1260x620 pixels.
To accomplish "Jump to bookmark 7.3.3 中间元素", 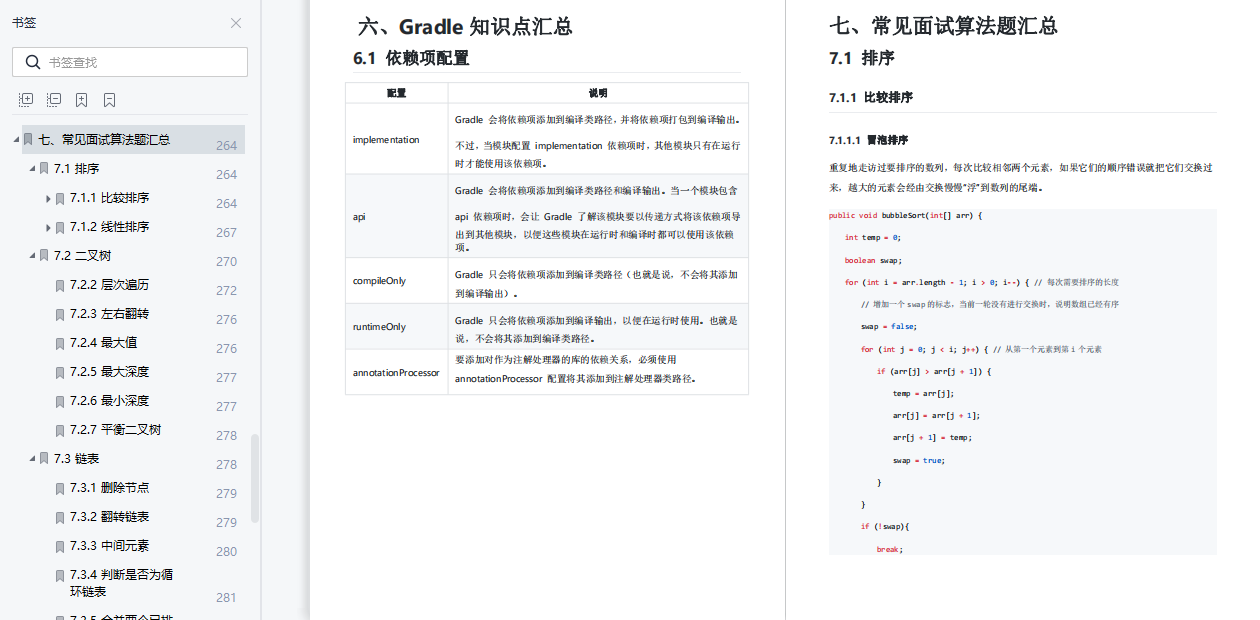I will (x=110, y=546).
